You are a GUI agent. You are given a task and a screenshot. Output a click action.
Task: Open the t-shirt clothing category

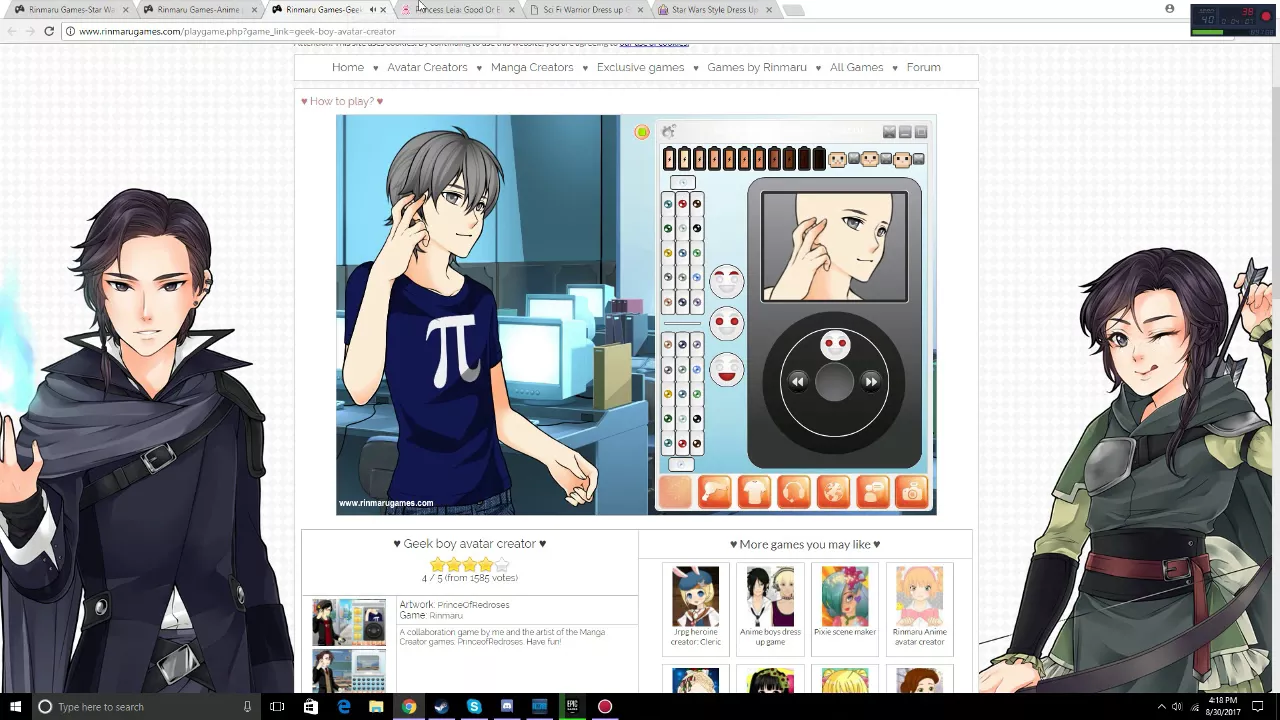tap(754, 492)
